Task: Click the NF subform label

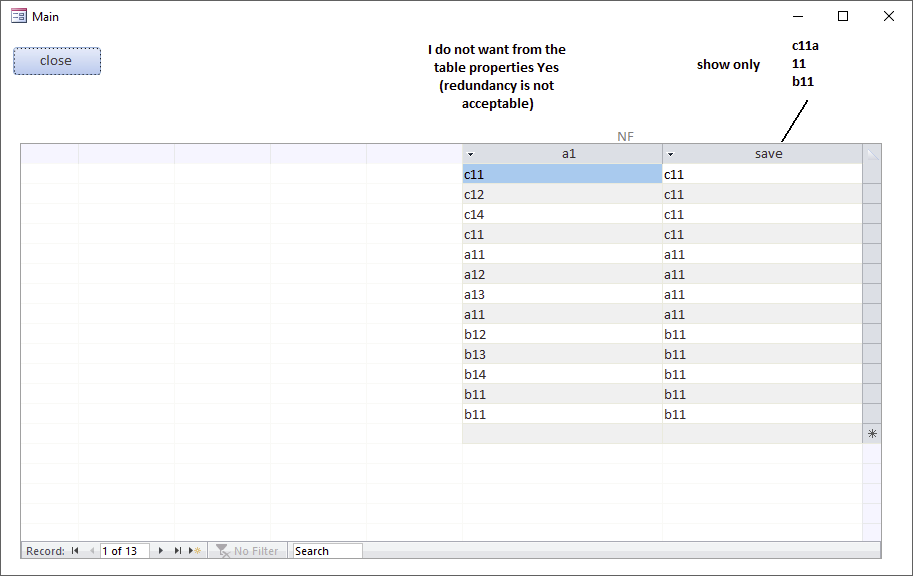Action: point(625,136)
